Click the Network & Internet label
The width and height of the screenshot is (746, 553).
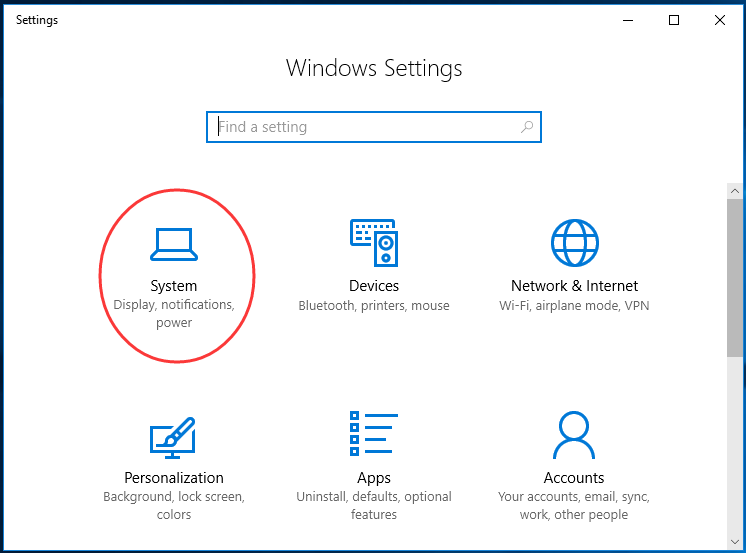tap(574, 286)
